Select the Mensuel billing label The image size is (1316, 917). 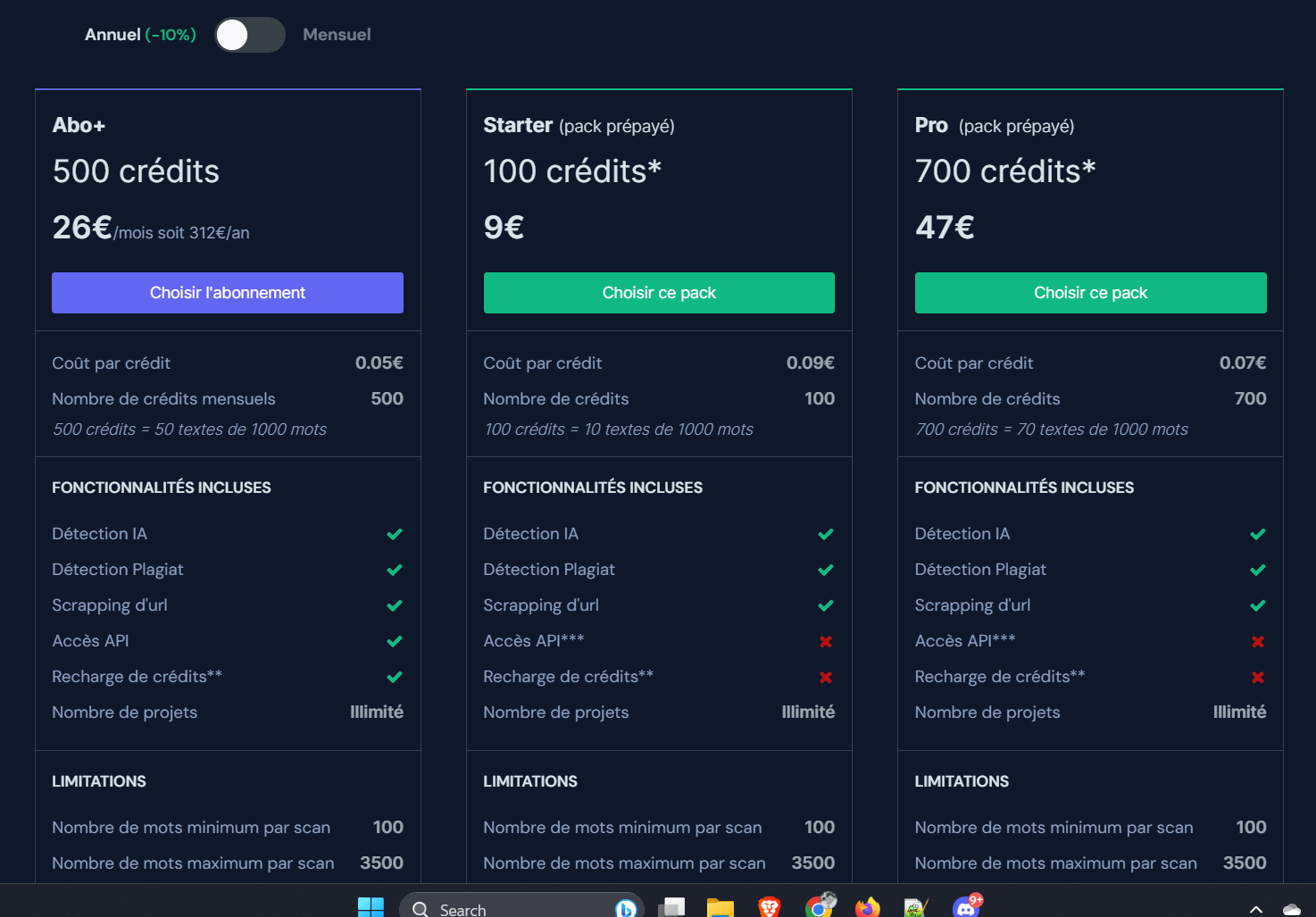[x=337, y=35]
